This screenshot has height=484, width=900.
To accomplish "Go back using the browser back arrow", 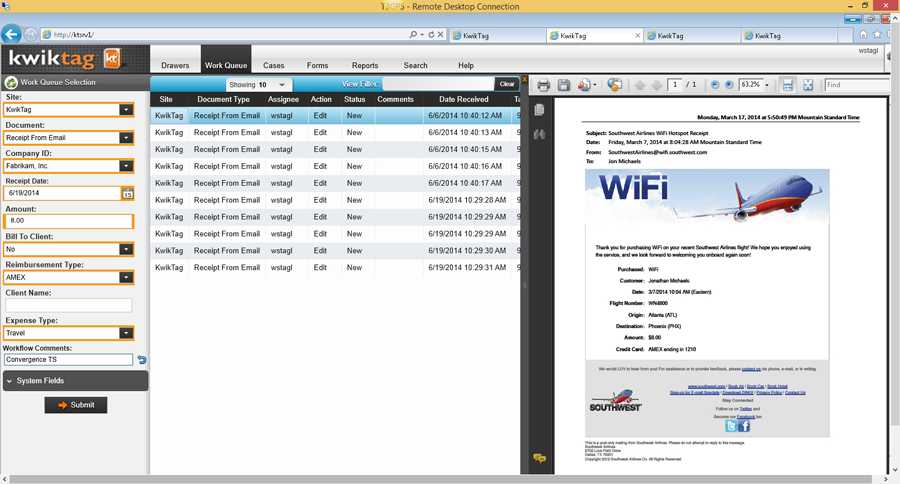I will pyautogui.click(x=11, y=34).
